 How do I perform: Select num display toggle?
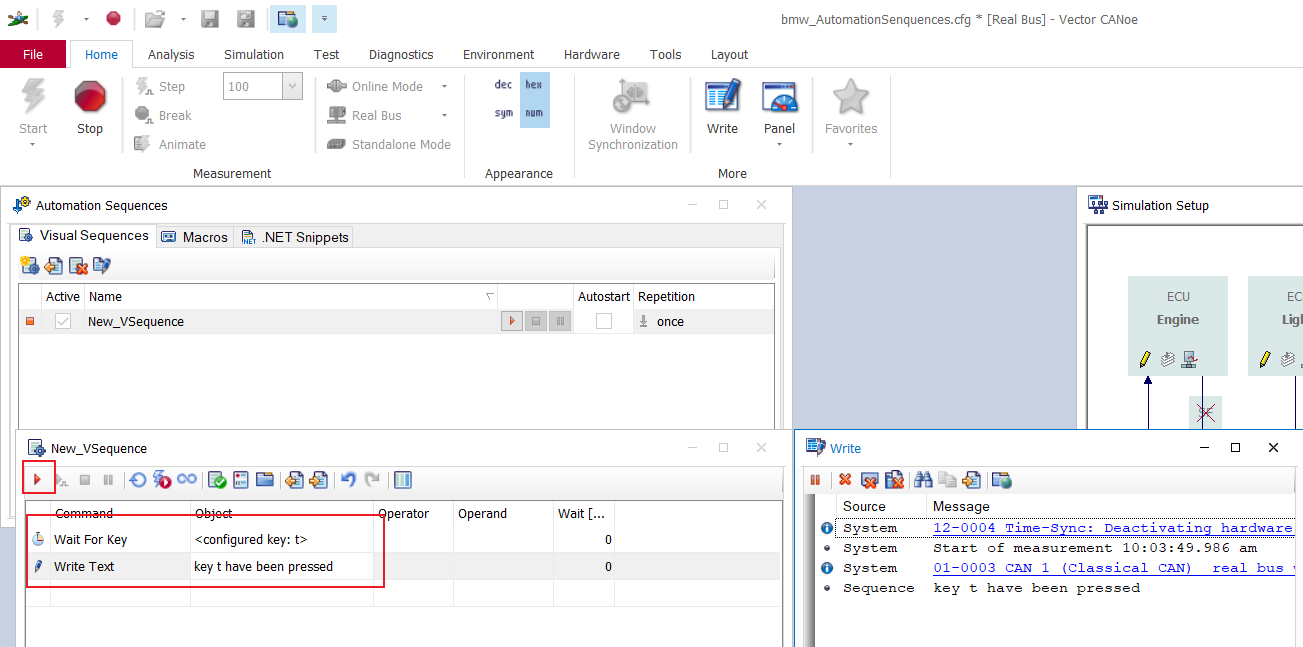pyautogui.click(x=534, y=113)
